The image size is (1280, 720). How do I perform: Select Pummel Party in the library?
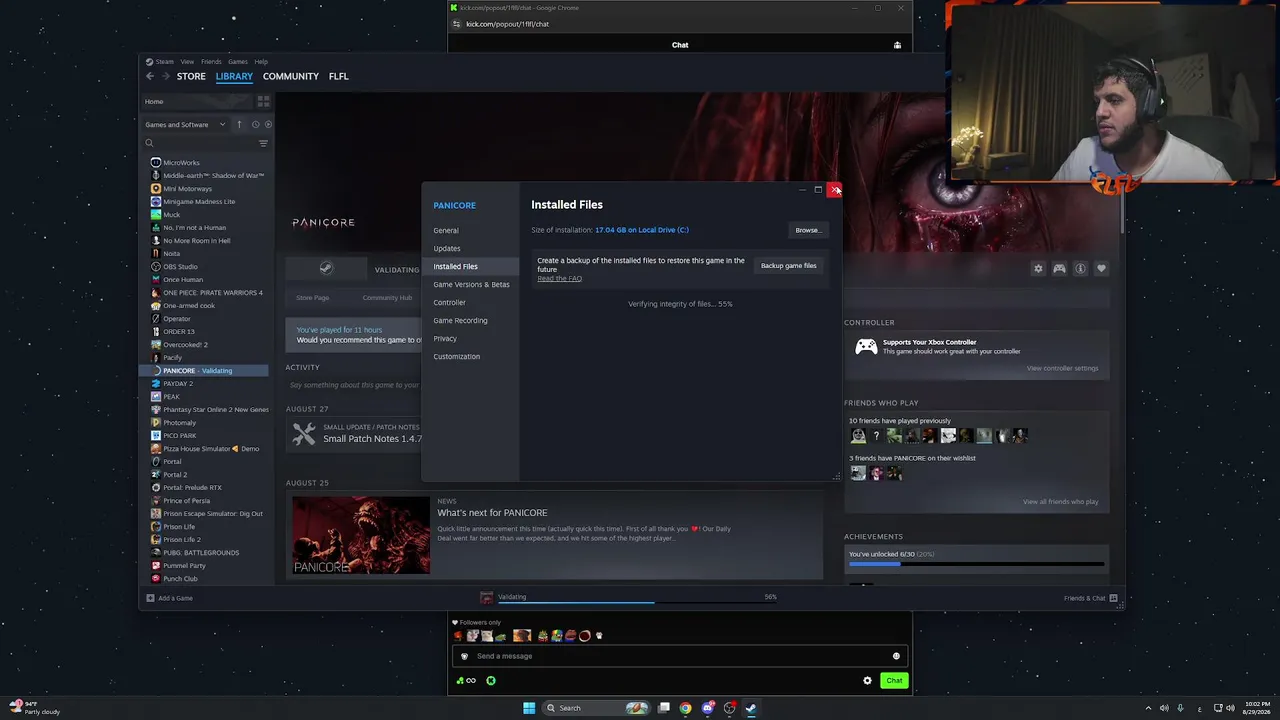[184, 565]
